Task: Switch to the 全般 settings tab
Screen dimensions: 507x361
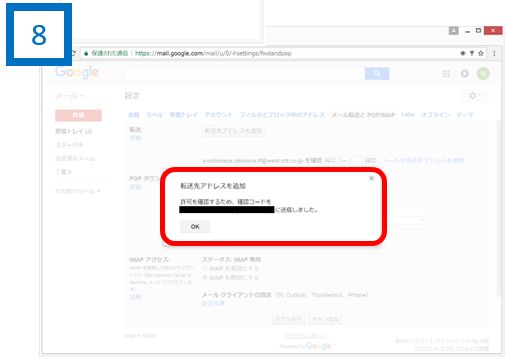Action: (x=134, y=115)
